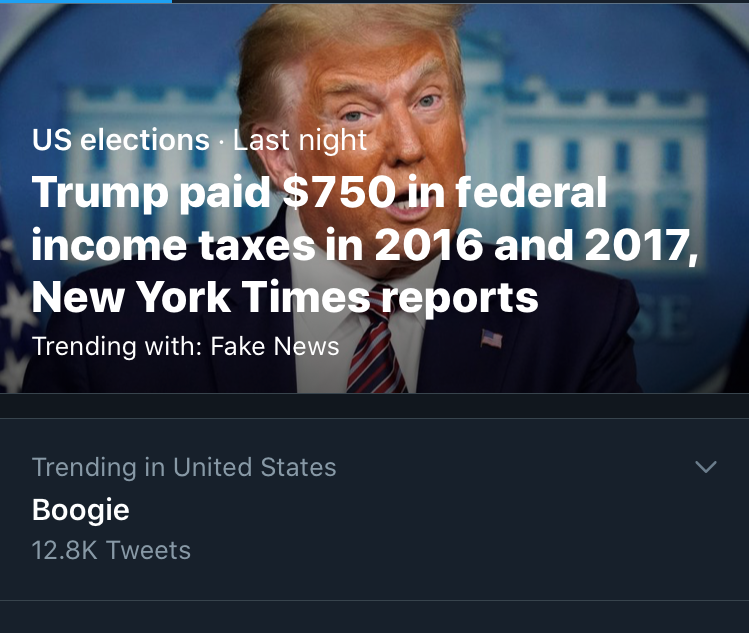The image size is (749, 633).
Task: Click the Trending with label text
Action: (x=118, y=346)
